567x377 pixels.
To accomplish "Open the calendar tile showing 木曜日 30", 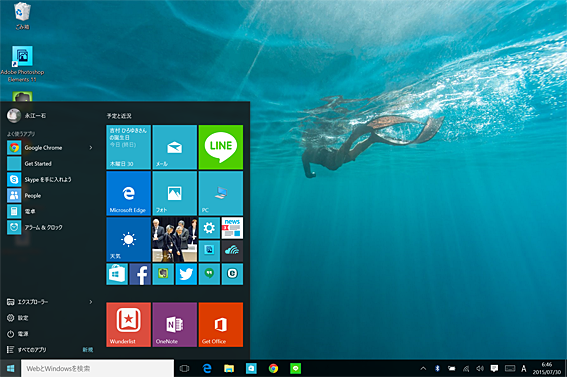I will click(x=128, y=147).
